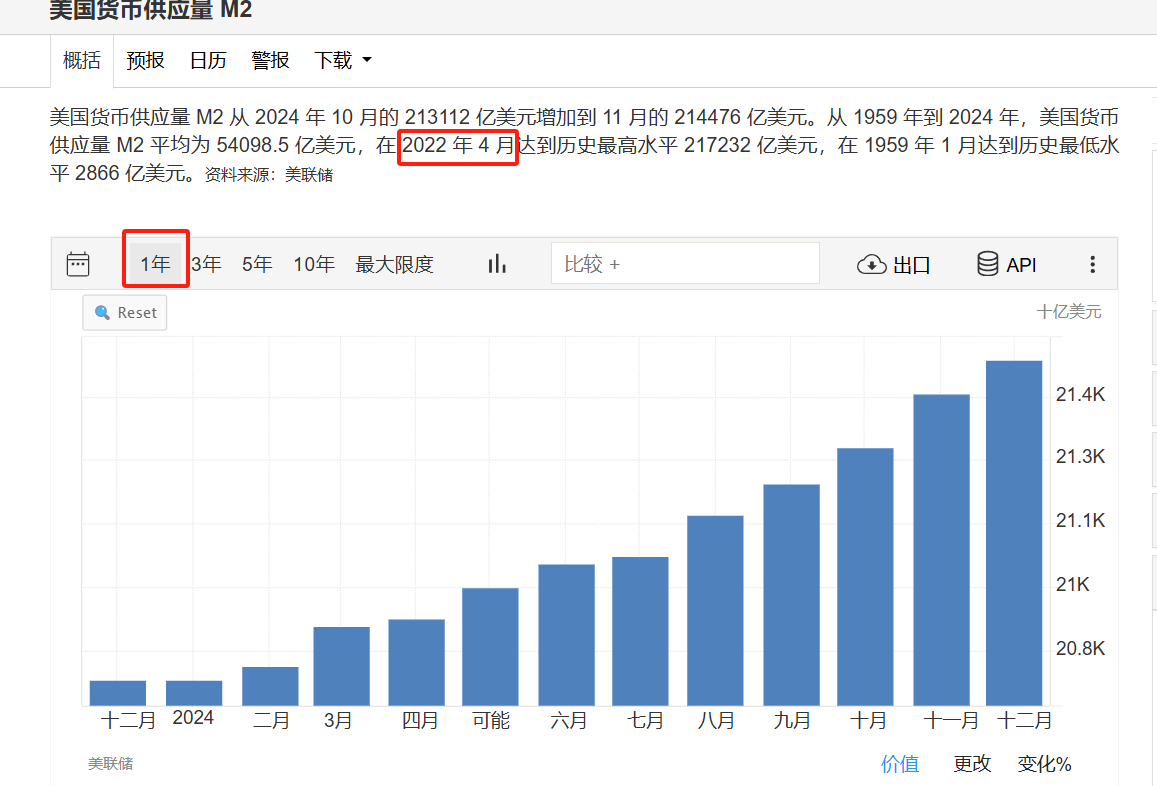Click the magnifier icon on the Reset button
Screen dimensions: 1157x786
101,312
